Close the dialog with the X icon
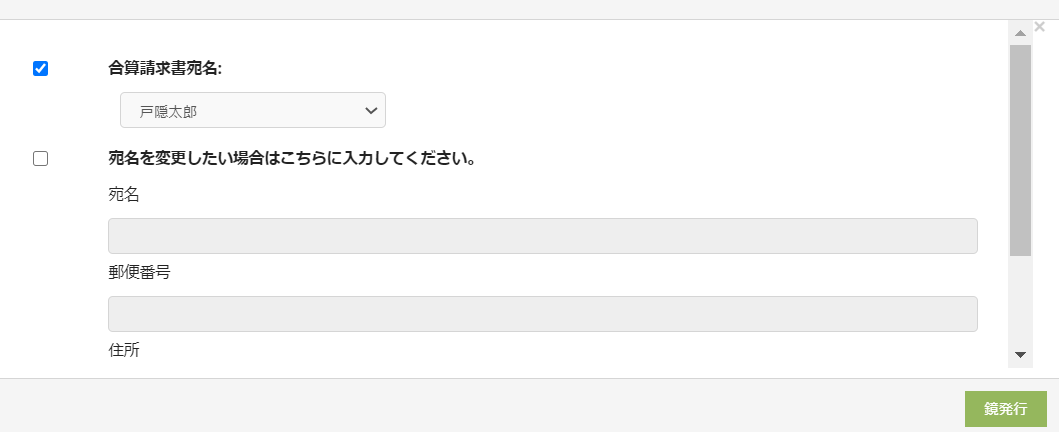Screen dimensions: 1059x432 (x=1040, y=27)
